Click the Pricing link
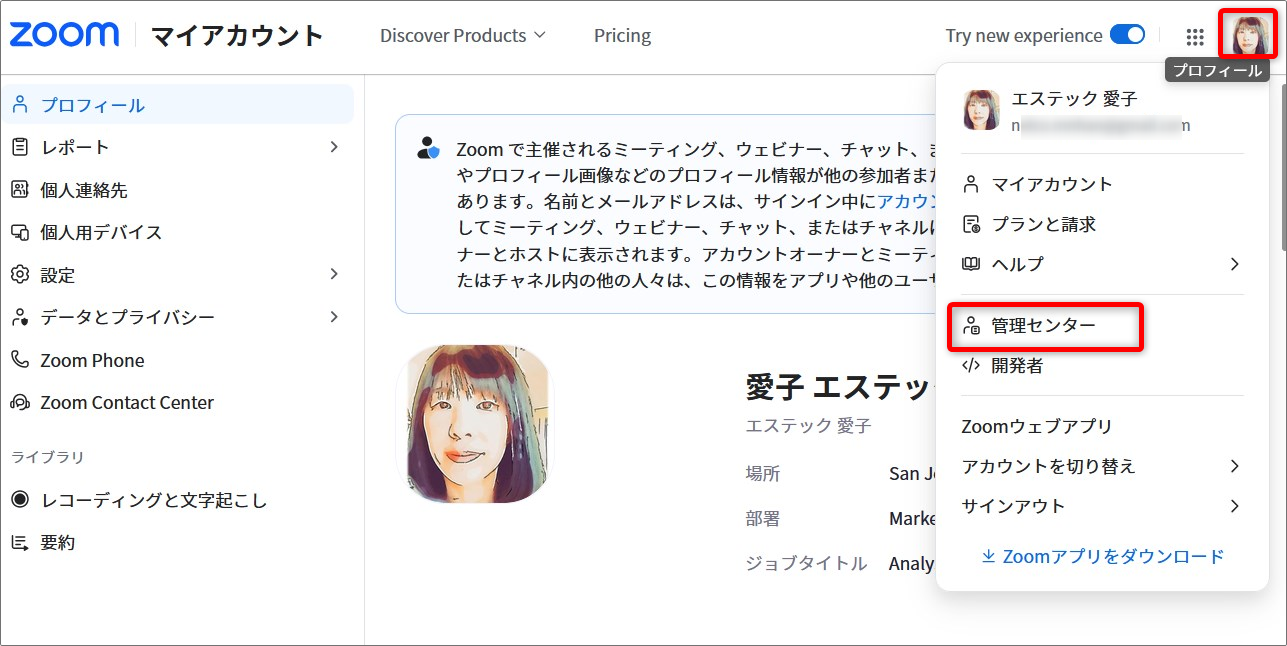 click(622, 36)
